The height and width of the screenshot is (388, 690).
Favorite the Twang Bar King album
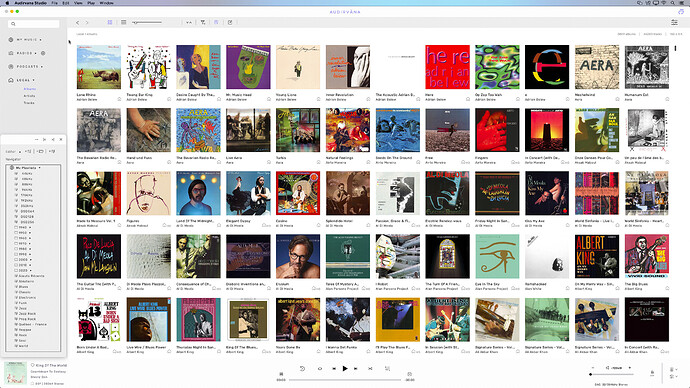(x=169, y=99)
